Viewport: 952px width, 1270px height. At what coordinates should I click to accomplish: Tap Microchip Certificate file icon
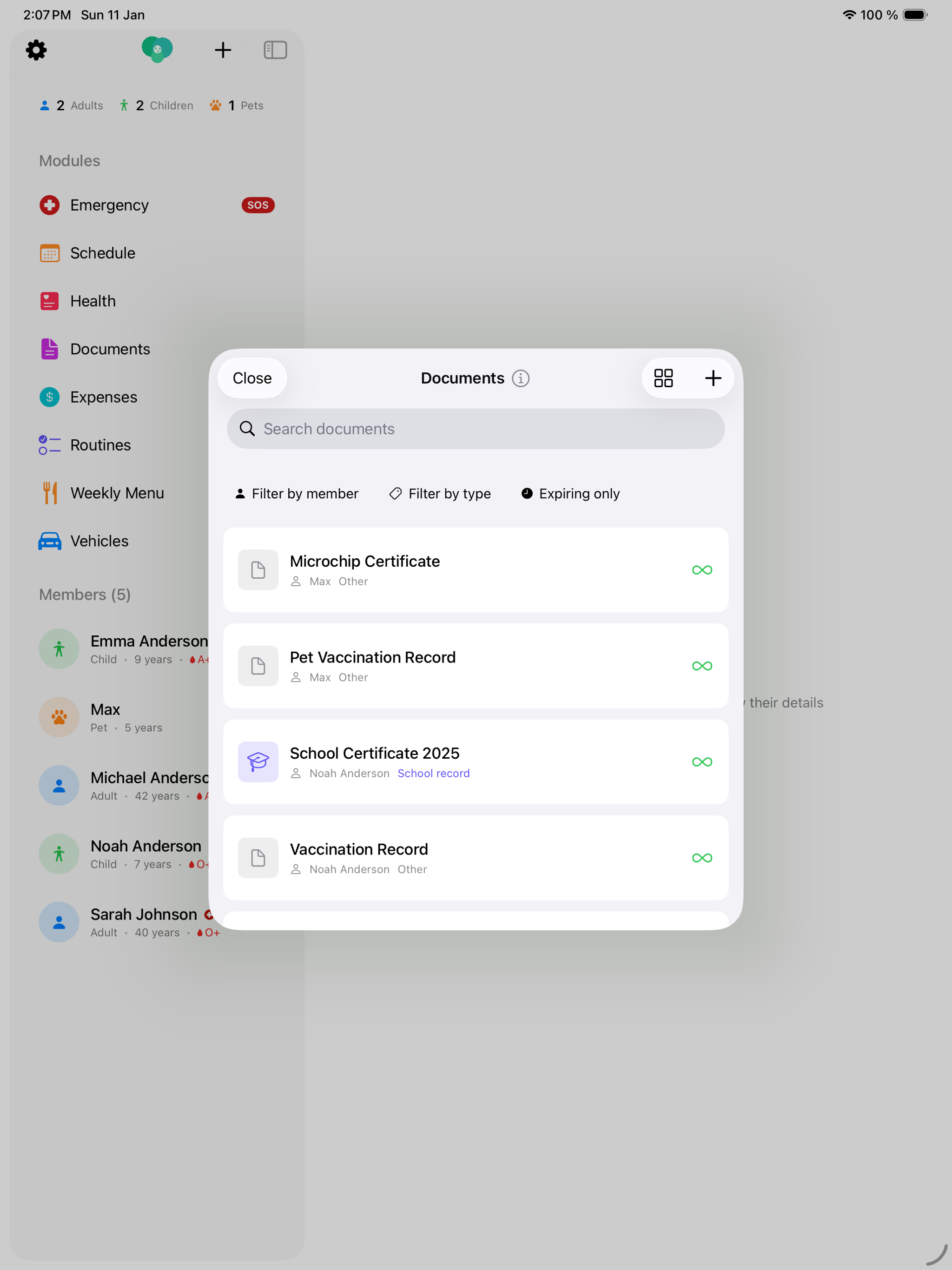pyautogui.click(x=258, y=570)
